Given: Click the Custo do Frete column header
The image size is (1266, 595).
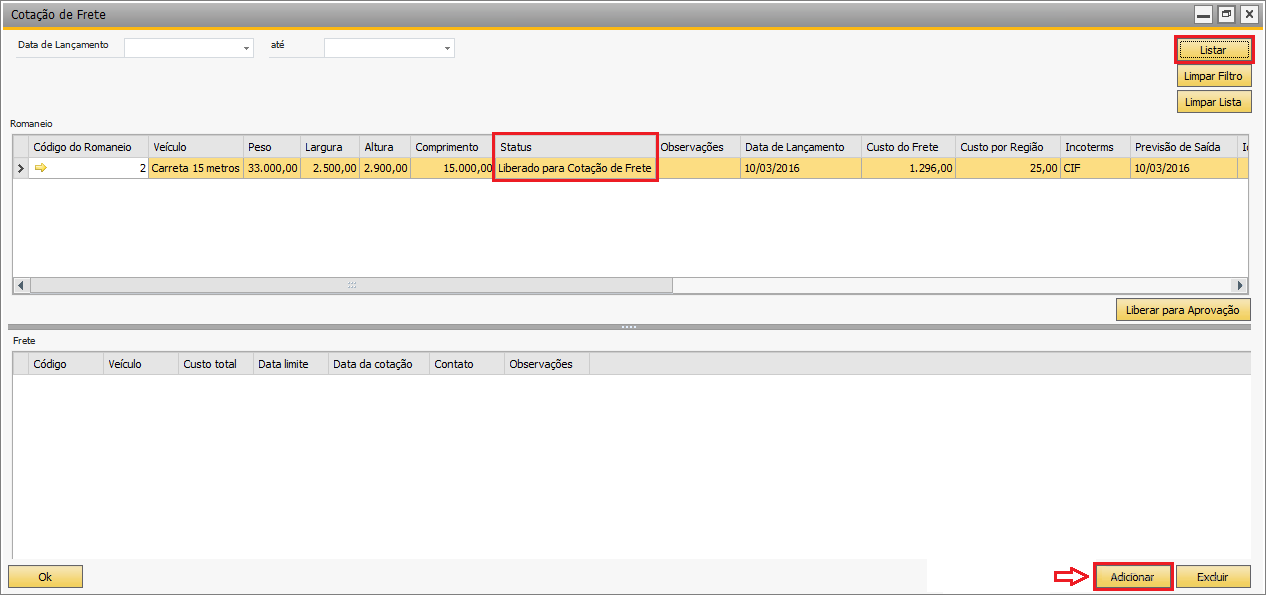Looking at the screenshot, I should click(x=908, y=147).
